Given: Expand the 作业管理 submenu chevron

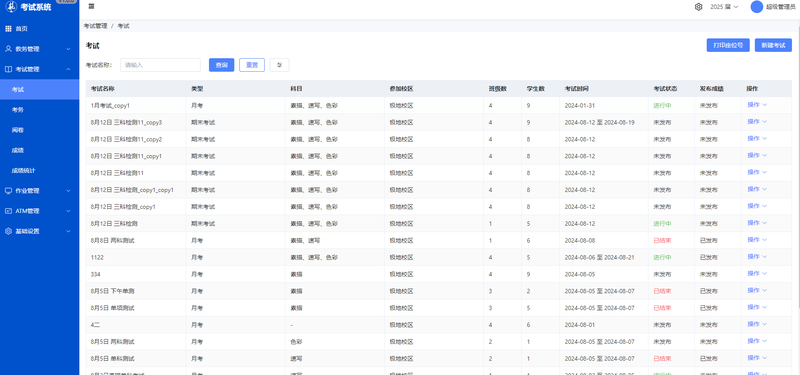Looking at the screenshot, I should pyautogui.click(x=68, y=190).
